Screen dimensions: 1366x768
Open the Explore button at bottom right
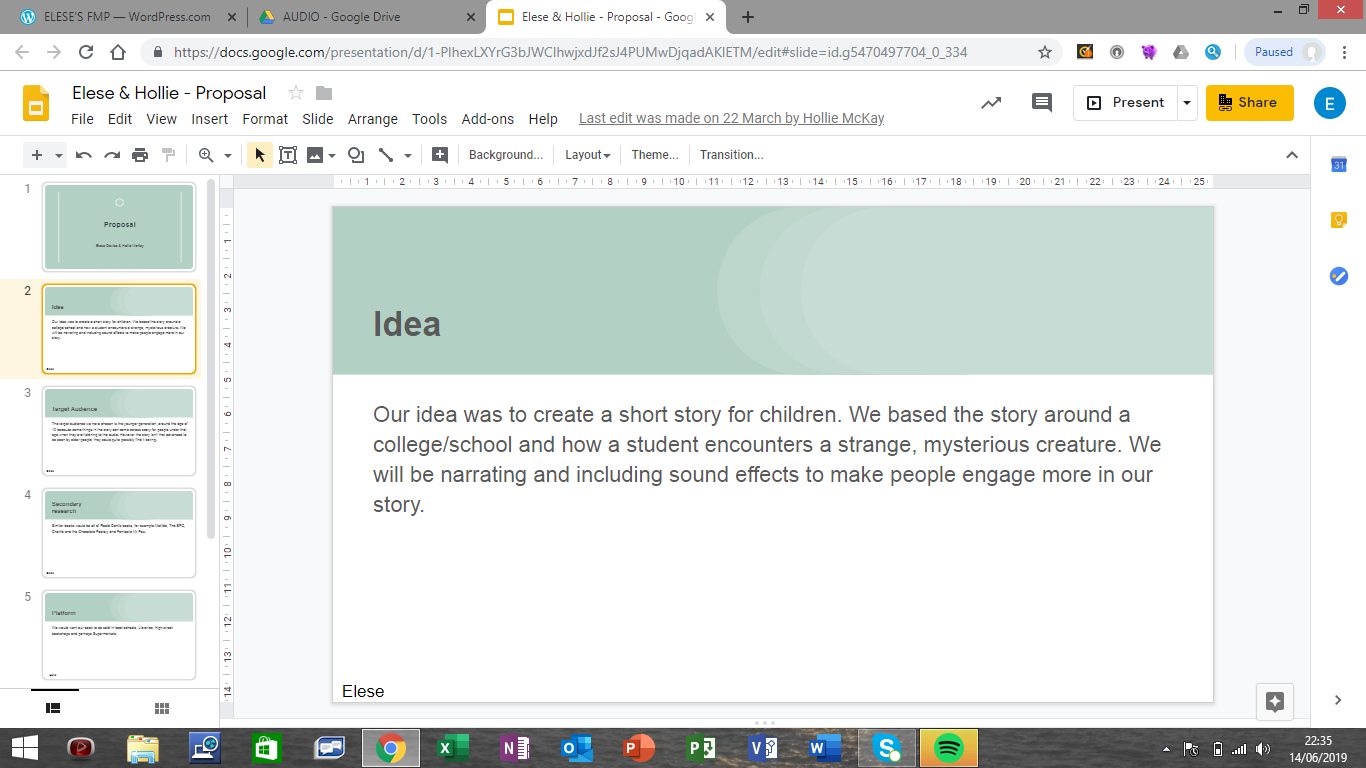(1275, 701)
